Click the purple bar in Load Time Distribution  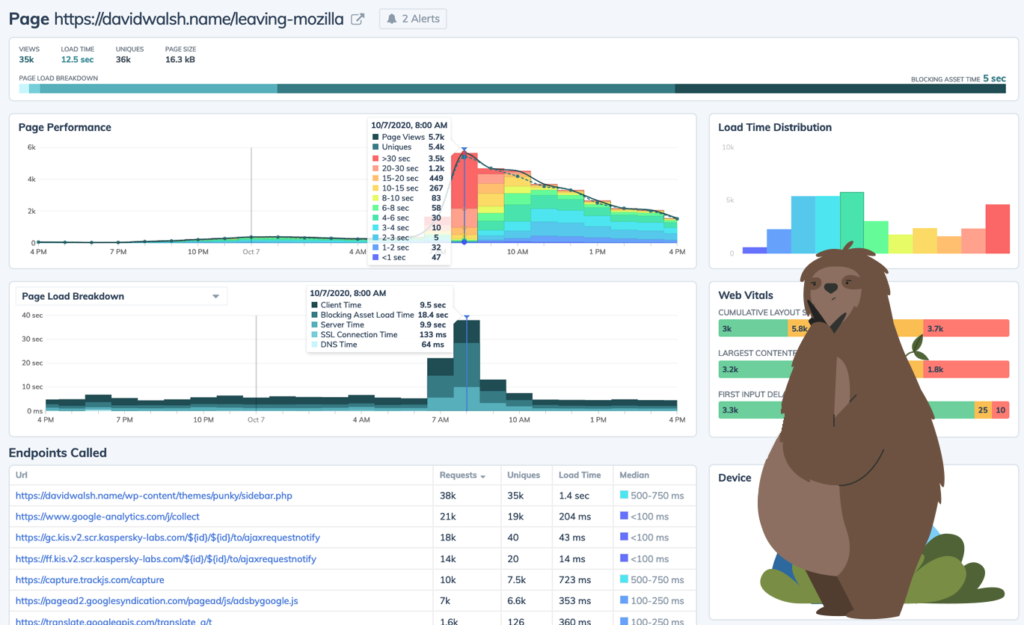754,250
